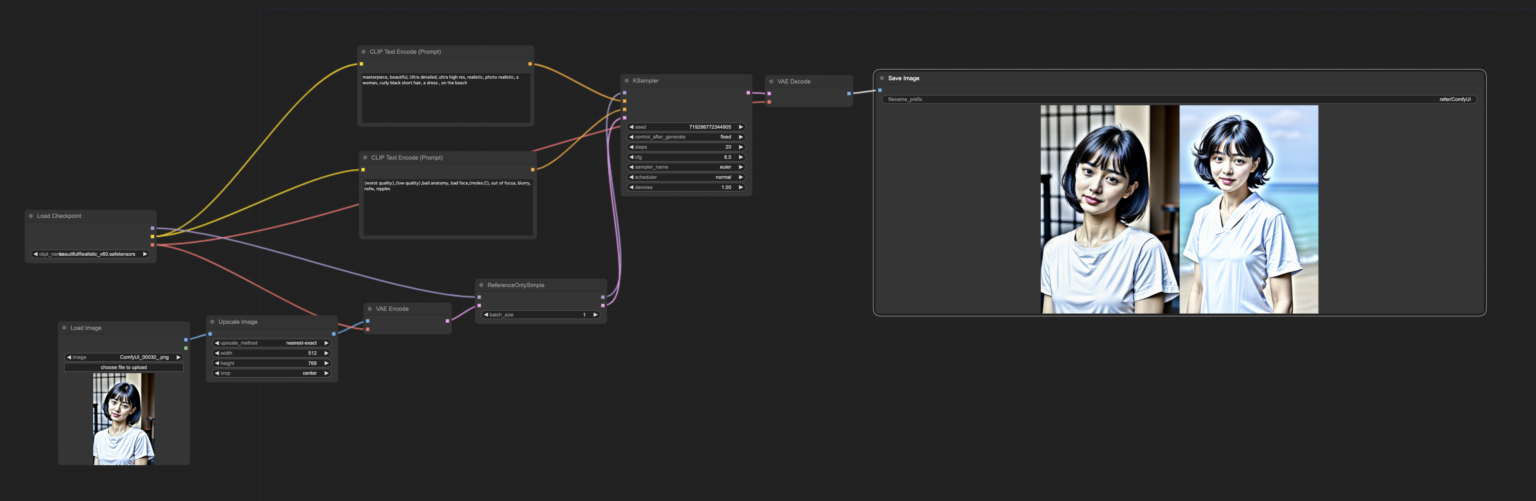The image size is (1536, 501).
Task: Click the denoise slider field in KSampler
Action: [686, 187]
